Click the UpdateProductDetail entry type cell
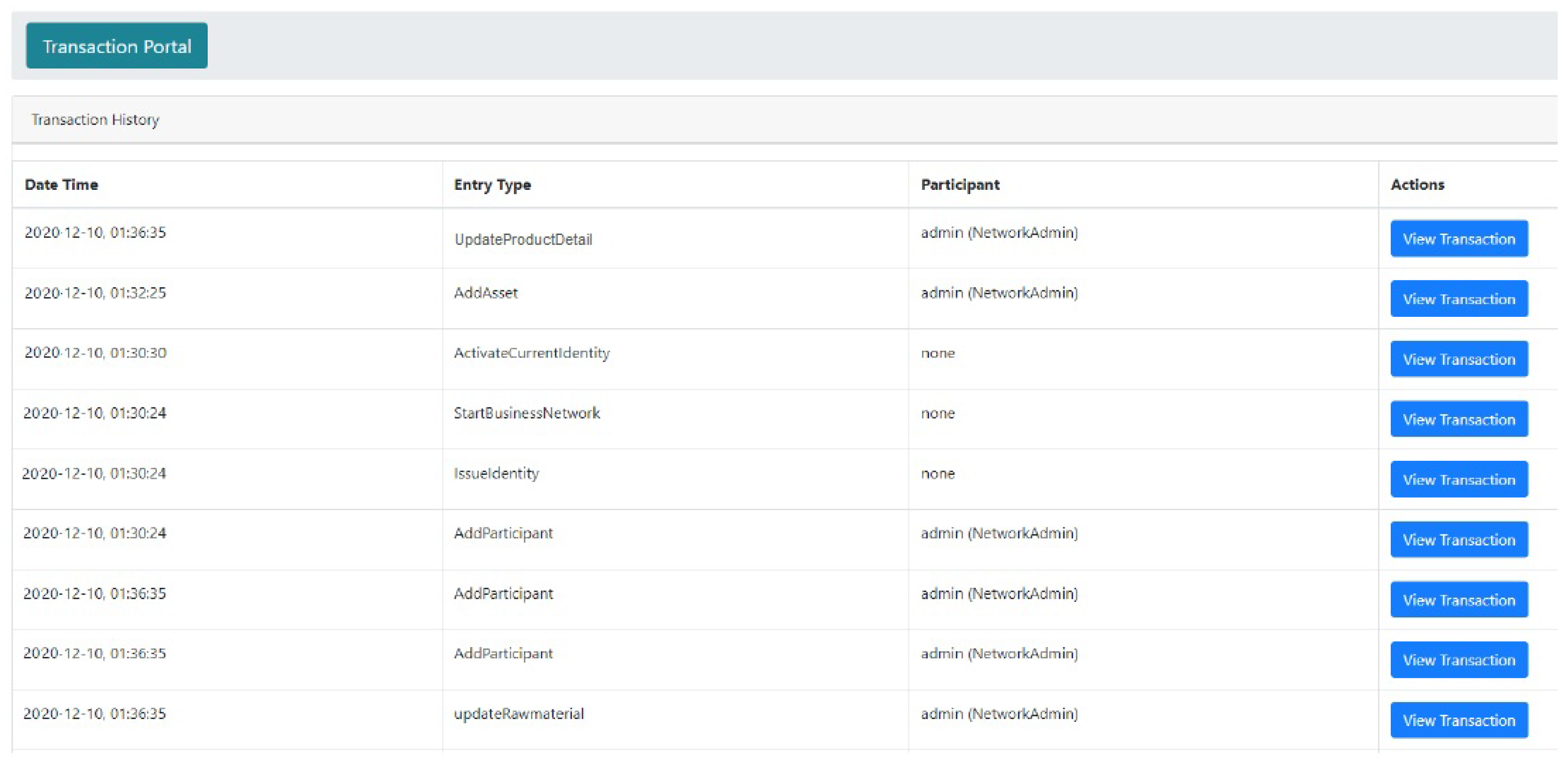Viewport: 1568px width, 759px height. click(x=523, y=240)
